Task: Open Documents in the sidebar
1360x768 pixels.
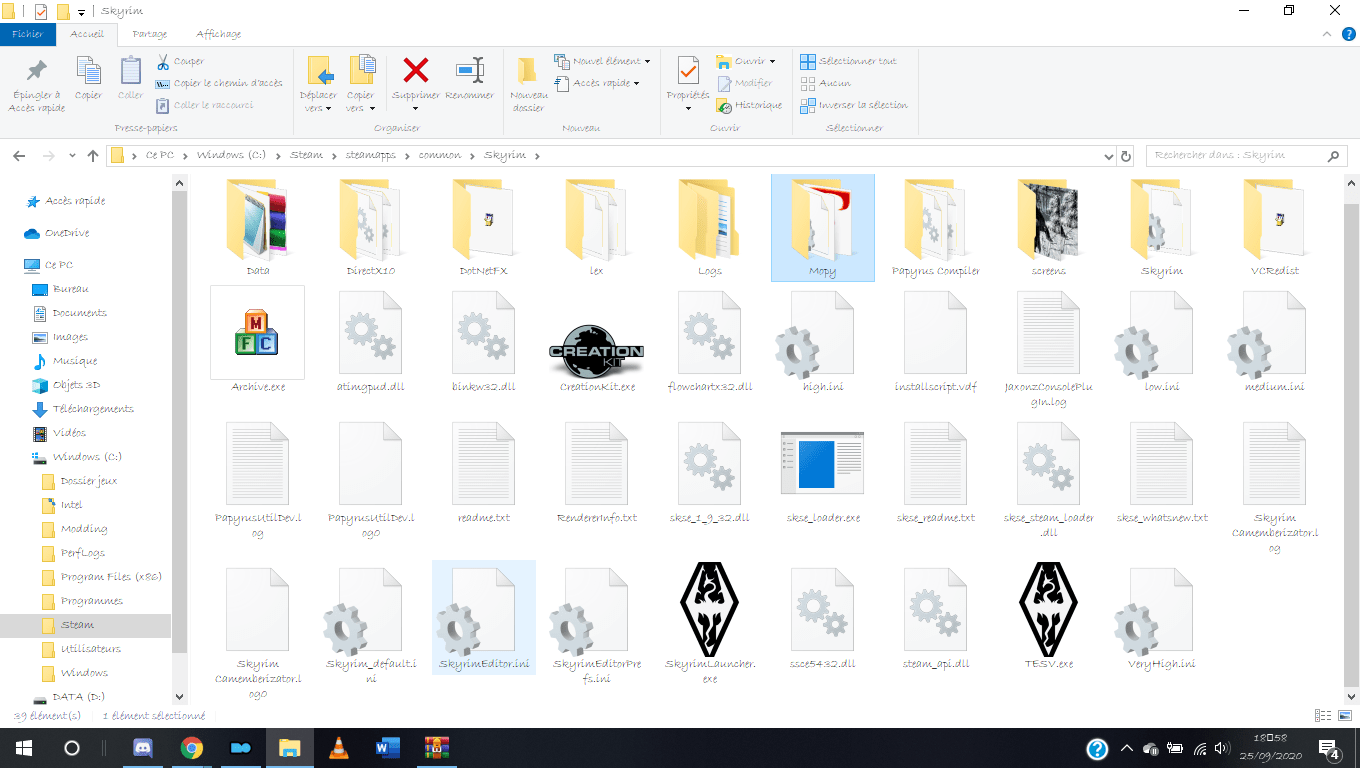Action: (x=70, y=313)
